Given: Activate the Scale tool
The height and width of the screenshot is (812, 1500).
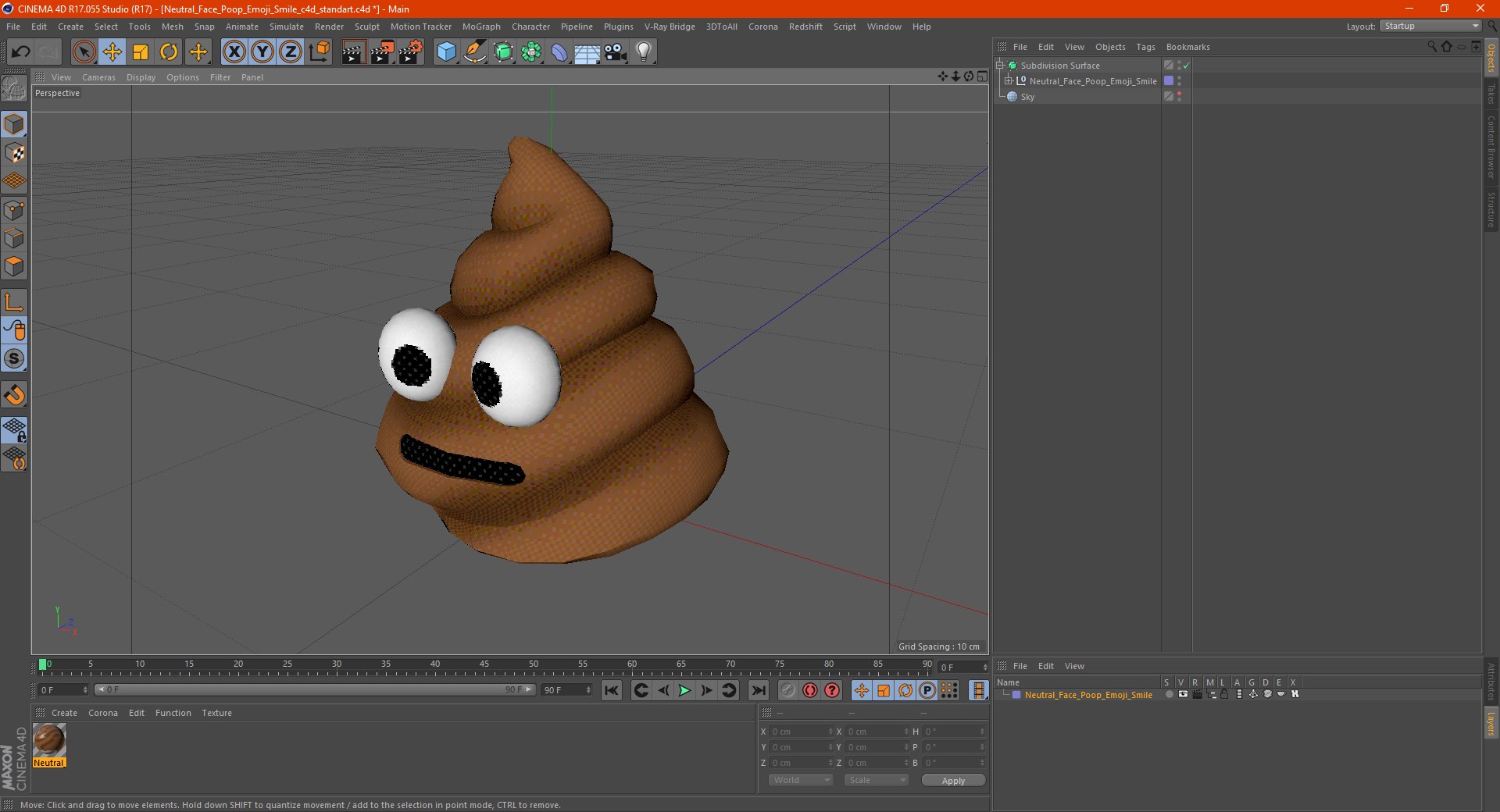Looking at the screenshot, I should coord(141,52).
